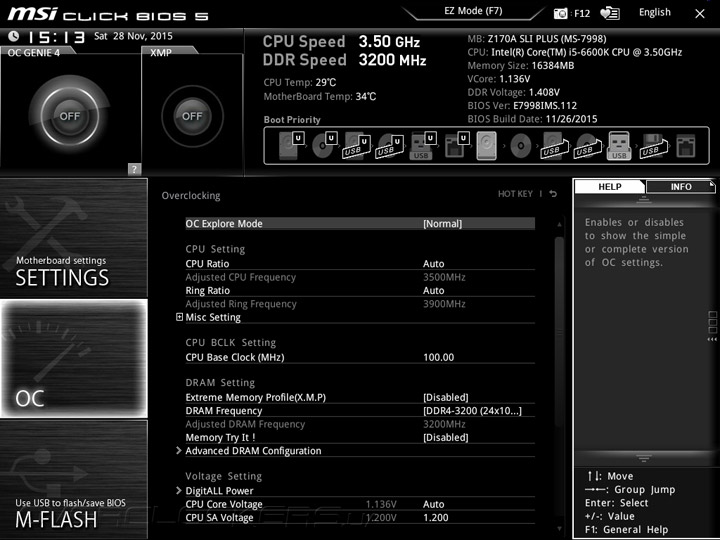Switch to EZ Mode (F7)
This screenshot has height=540, width=720.
click(x=473, y=11)
